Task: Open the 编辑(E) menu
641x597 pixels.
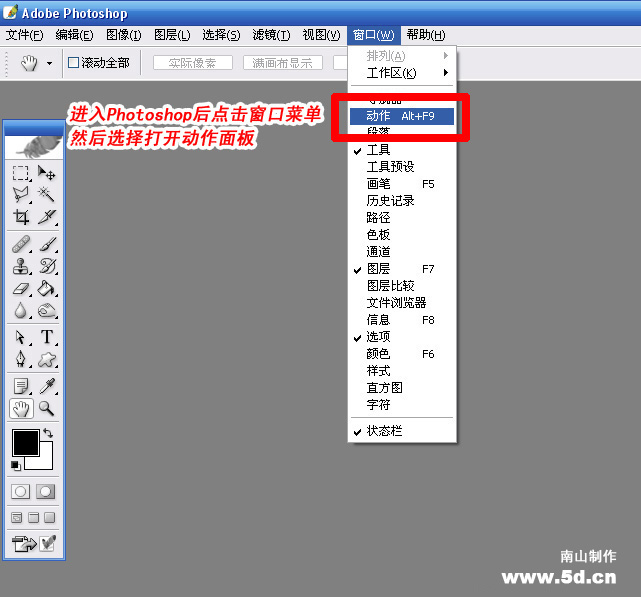Action: point(74,35)
